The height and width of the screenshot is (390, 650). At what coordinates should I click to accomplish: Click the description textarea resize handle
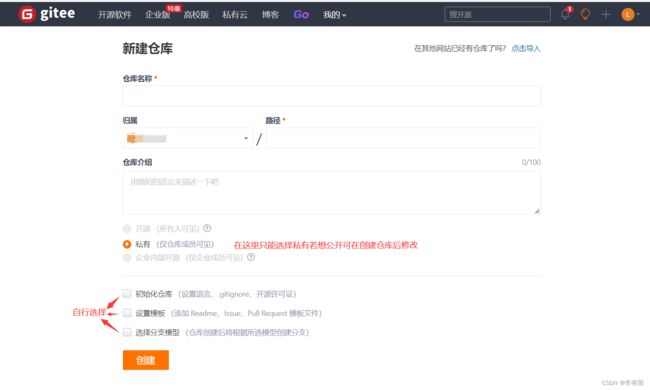point(537,211)
